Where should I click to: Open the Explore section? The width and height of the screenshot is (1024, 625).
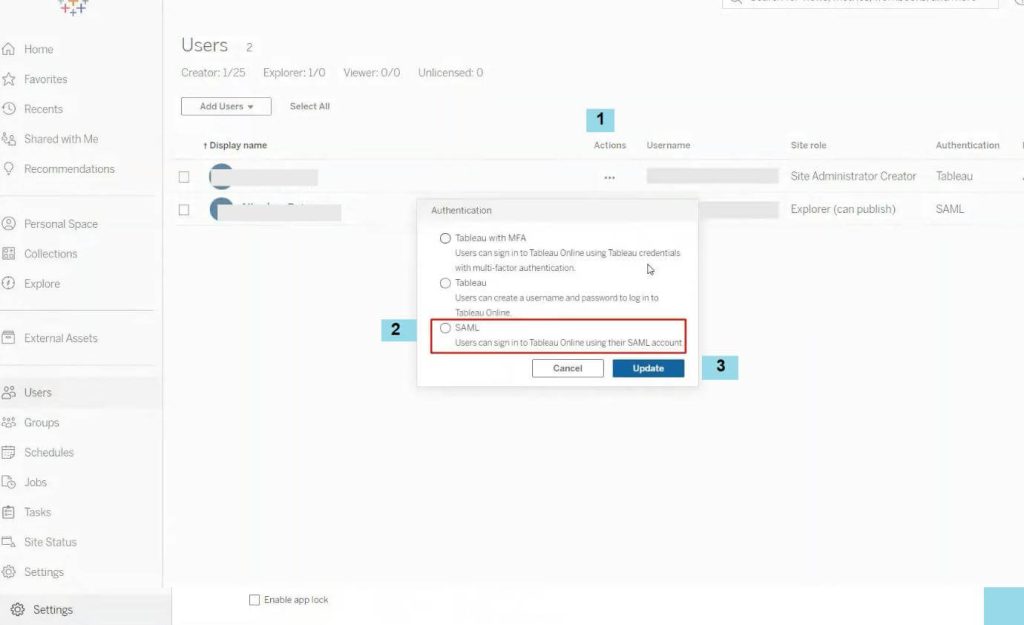pos(43,283)
